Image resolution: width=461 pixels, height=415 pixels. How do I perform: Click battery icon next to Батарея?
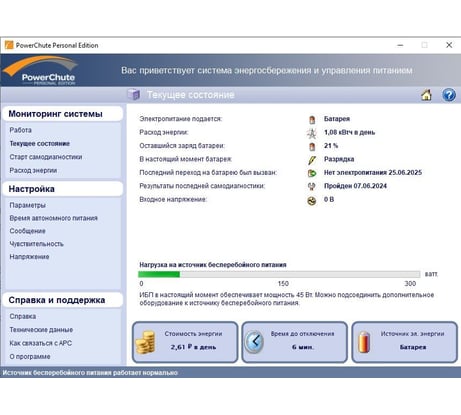[312, 119]
